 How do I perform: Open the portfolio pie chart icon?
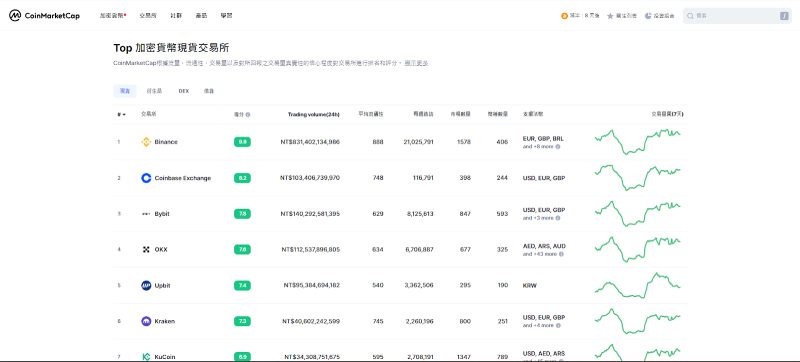click(648, 16)
